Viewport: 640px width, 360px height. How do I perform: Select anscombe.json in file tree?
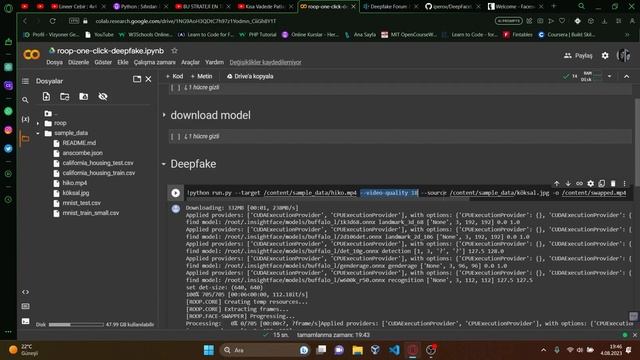tap(82, 153)
